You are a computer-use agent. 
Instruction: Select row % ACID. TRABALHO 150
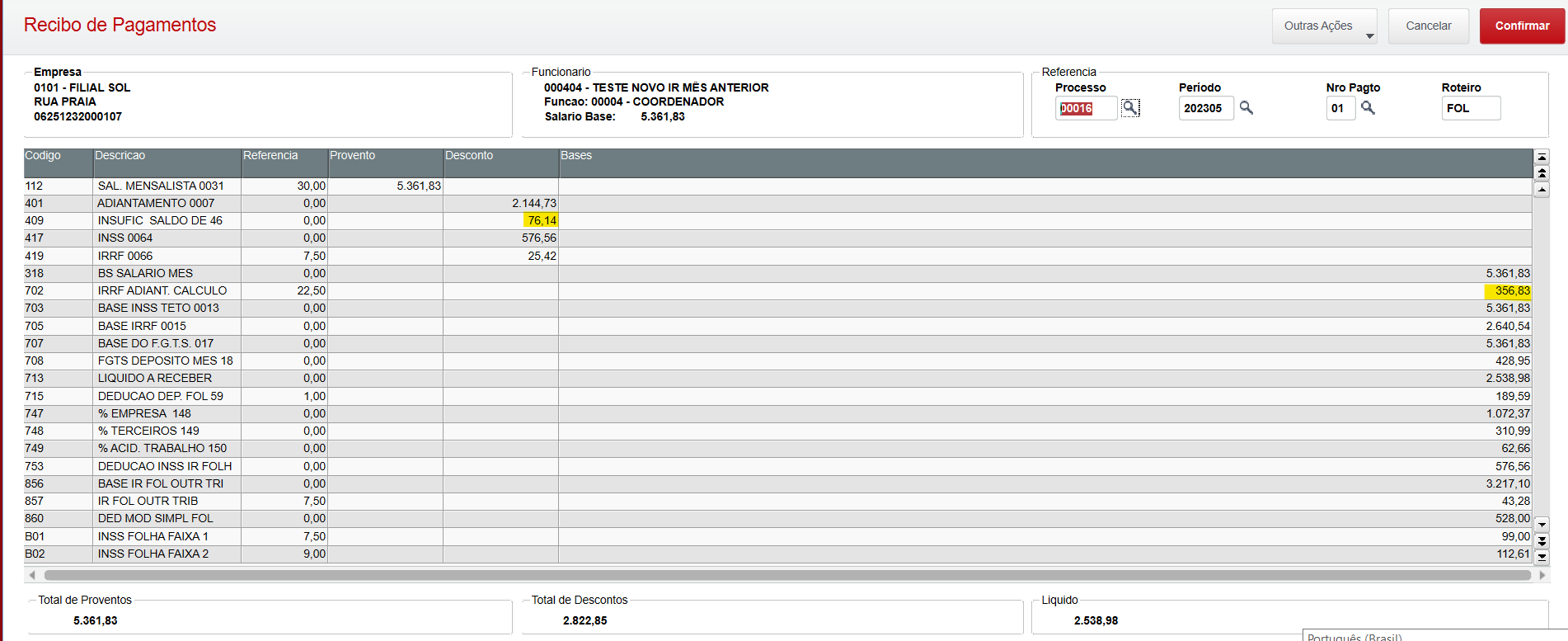(777, 448)
